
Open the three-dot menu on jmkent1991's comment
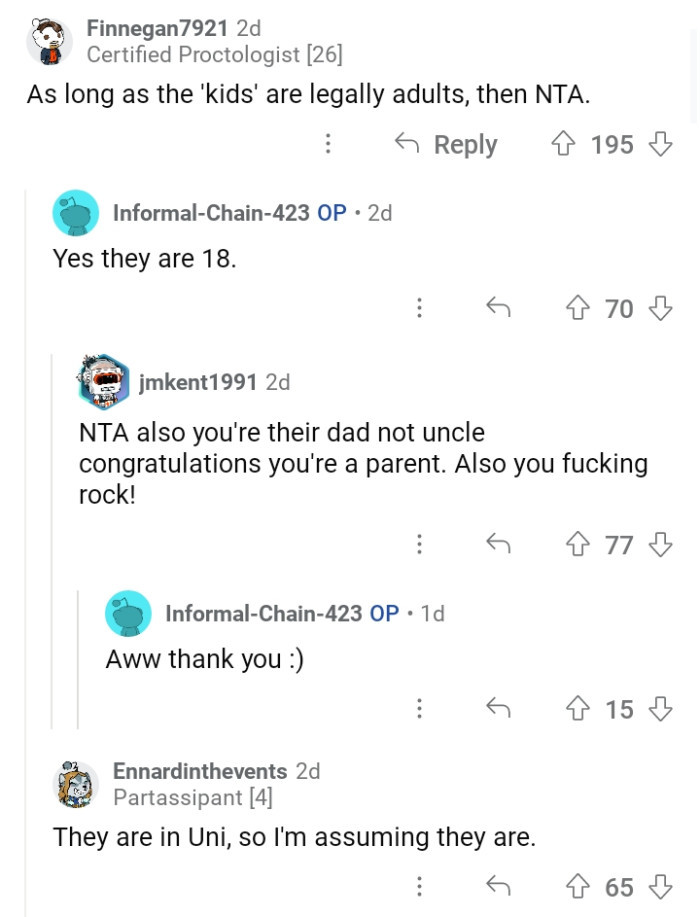pyautogui.click(x=419, y=545)
